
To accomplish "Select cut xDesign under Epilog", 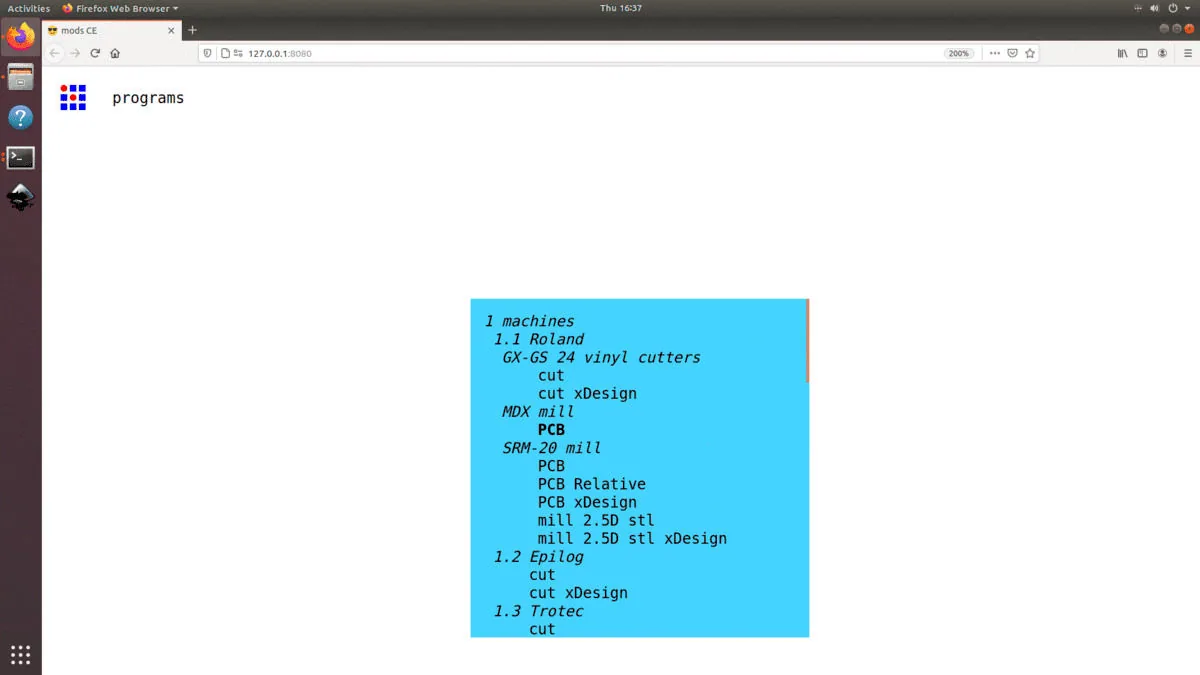I will click(578, 593).
